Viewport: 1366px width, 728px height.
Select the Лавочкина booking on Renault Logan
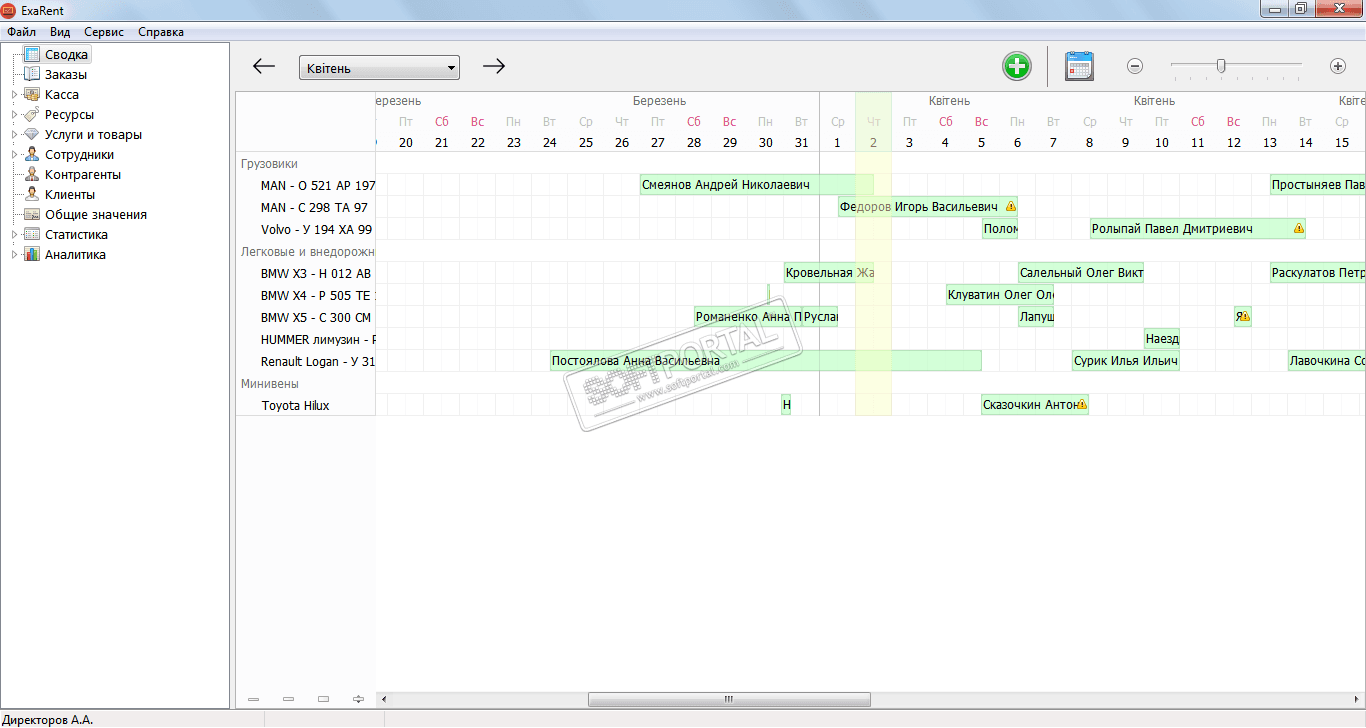tap(1327, 361)
